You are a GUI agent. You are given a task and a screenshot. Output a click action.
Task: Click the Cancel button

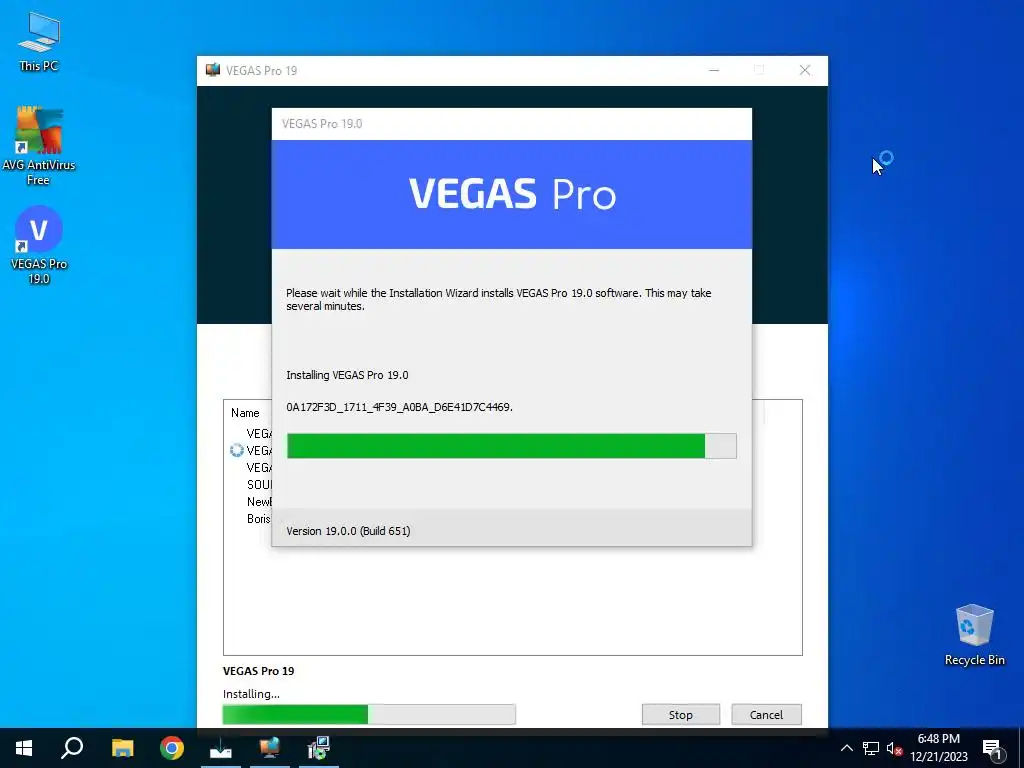[x=766, y=714]
